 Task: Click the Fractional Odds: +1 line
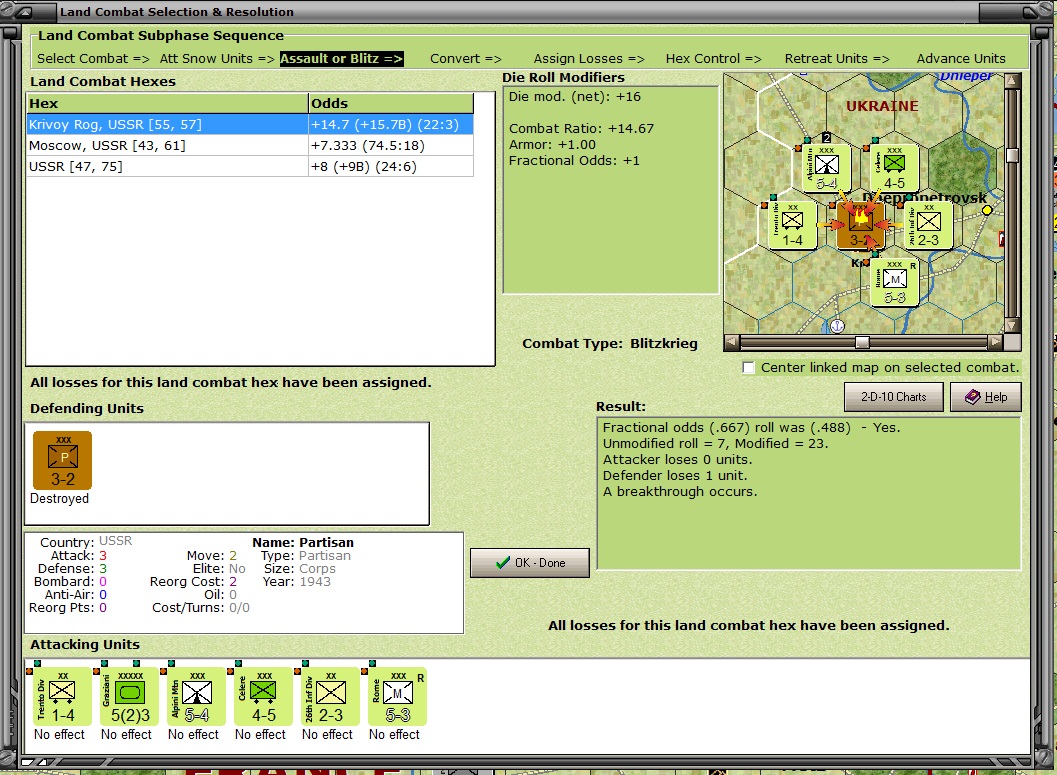pos(574,160)
